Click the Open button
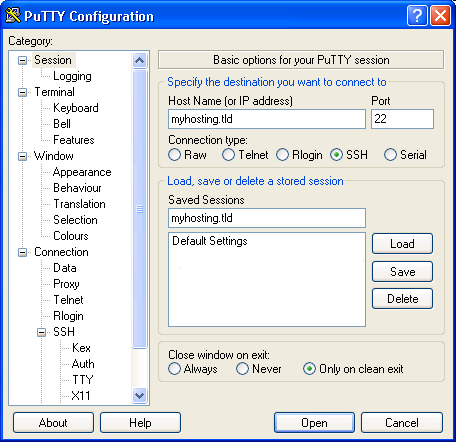The image size is (456, 442). (314, 423)
